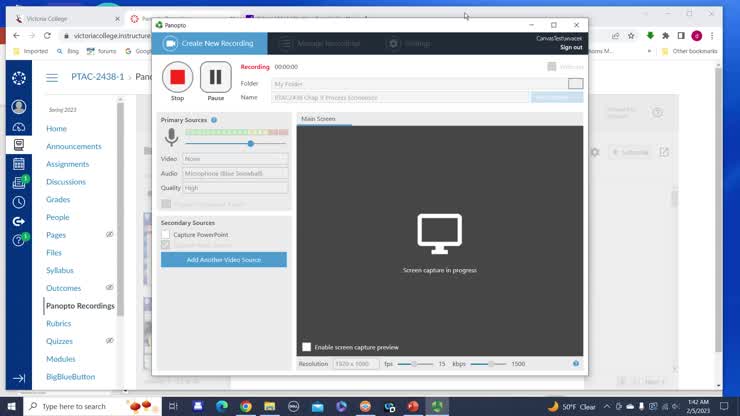Image resolution: width=740 pixels, height=416 pixels.
Task: Adjust the microphone volume slider
Action: pyautogui.click(x=250, y=143)
